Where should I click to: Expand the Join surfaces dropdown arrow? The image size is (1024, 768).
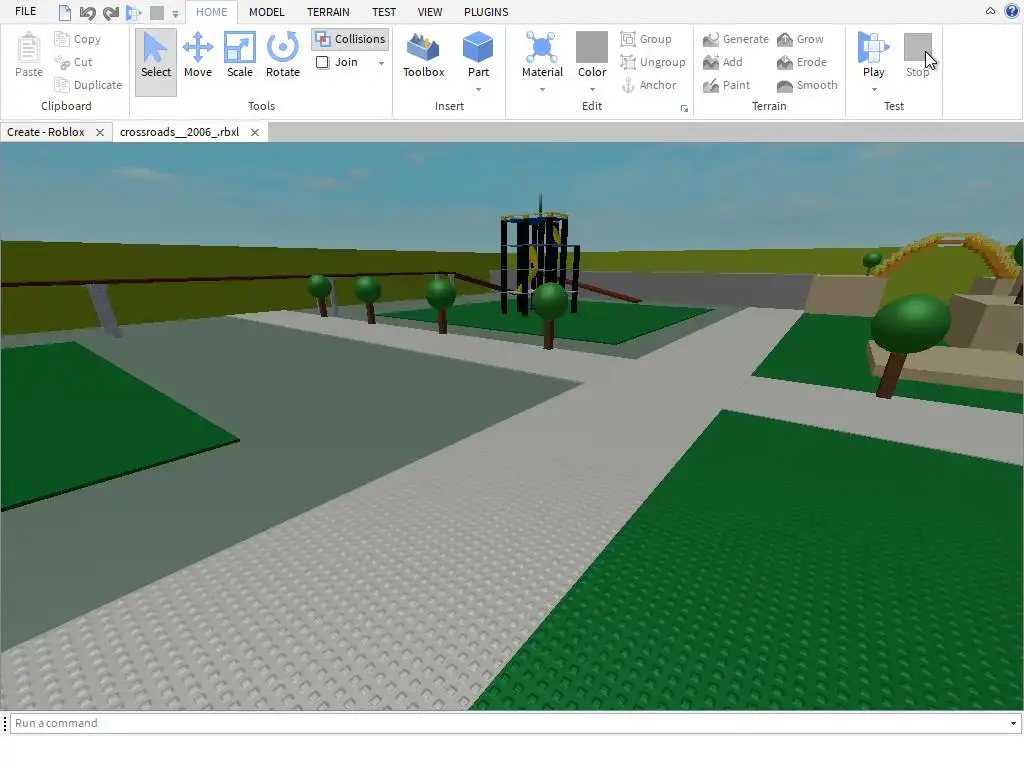coord(381,63)
